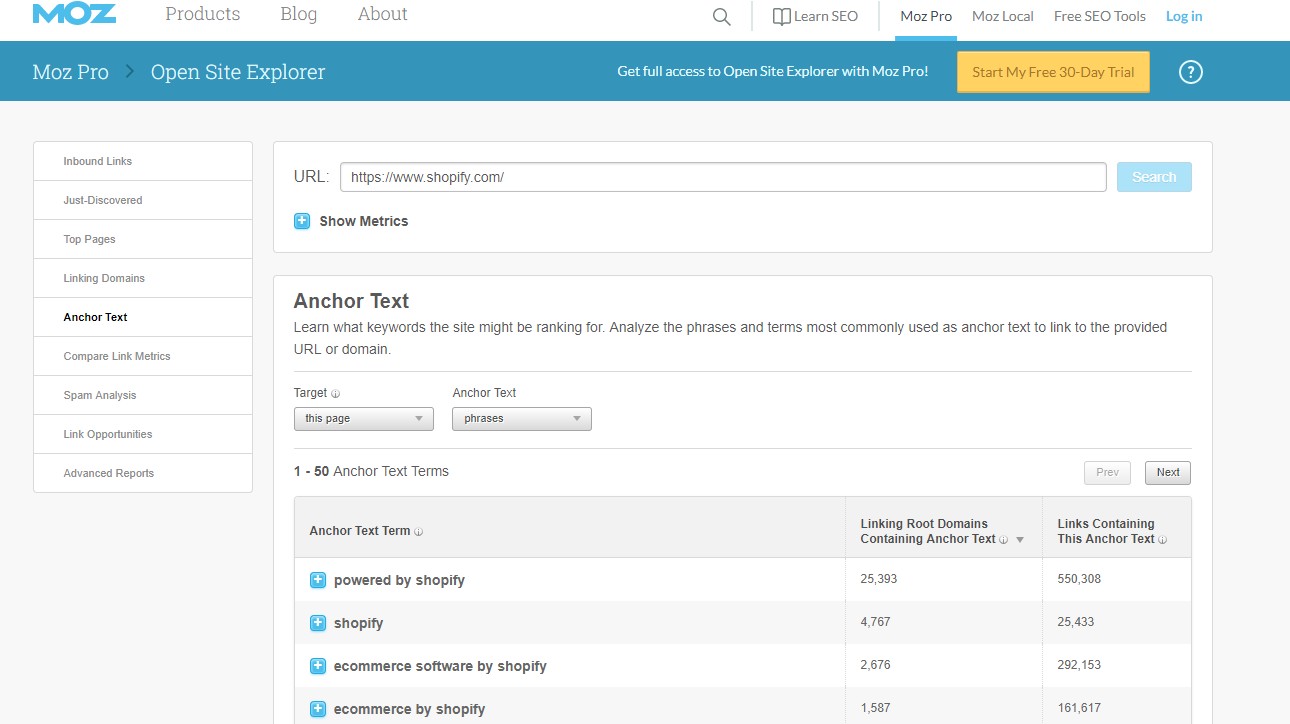Click '1 - 50 Anchor Text Terms' text
Viewport: 1290px width, 724px height.
(x=371, y=471)
